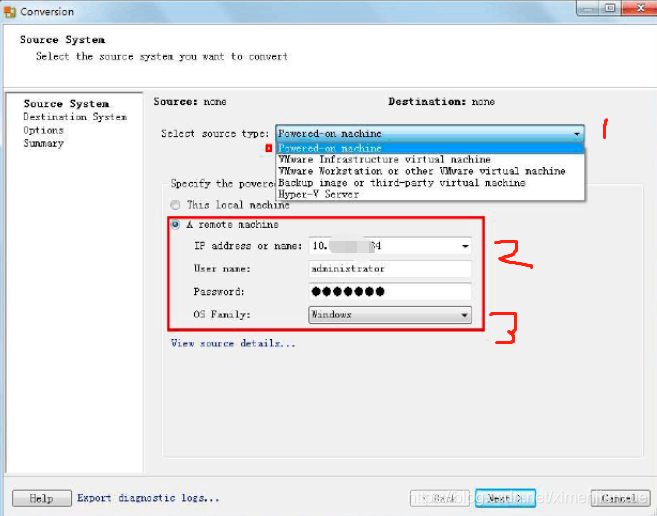This screenshot has width=657, height=516.
Task: Open the Select source type dropdown
Action: [429, 134]
